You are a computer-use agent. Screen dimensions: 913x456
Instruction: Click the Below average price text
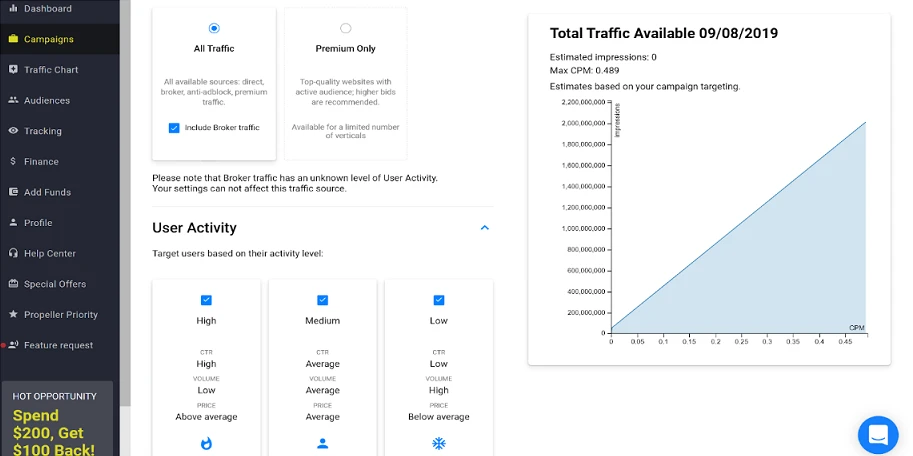(438, 416)
